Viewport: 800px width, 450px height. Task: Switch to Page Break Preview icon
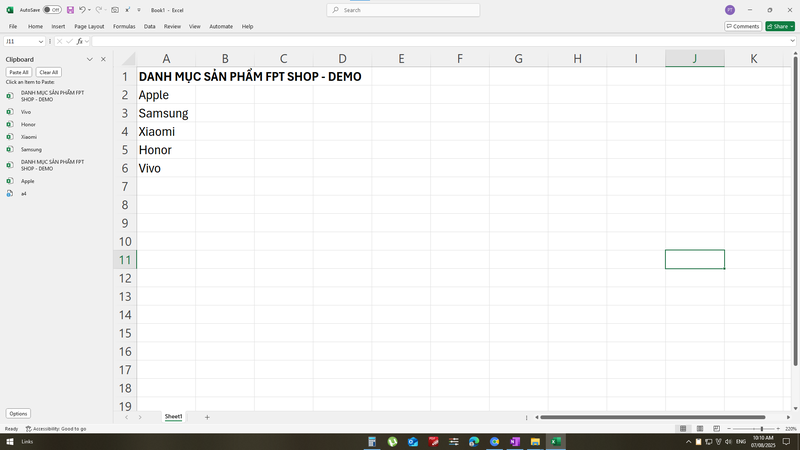coord(716,429)
